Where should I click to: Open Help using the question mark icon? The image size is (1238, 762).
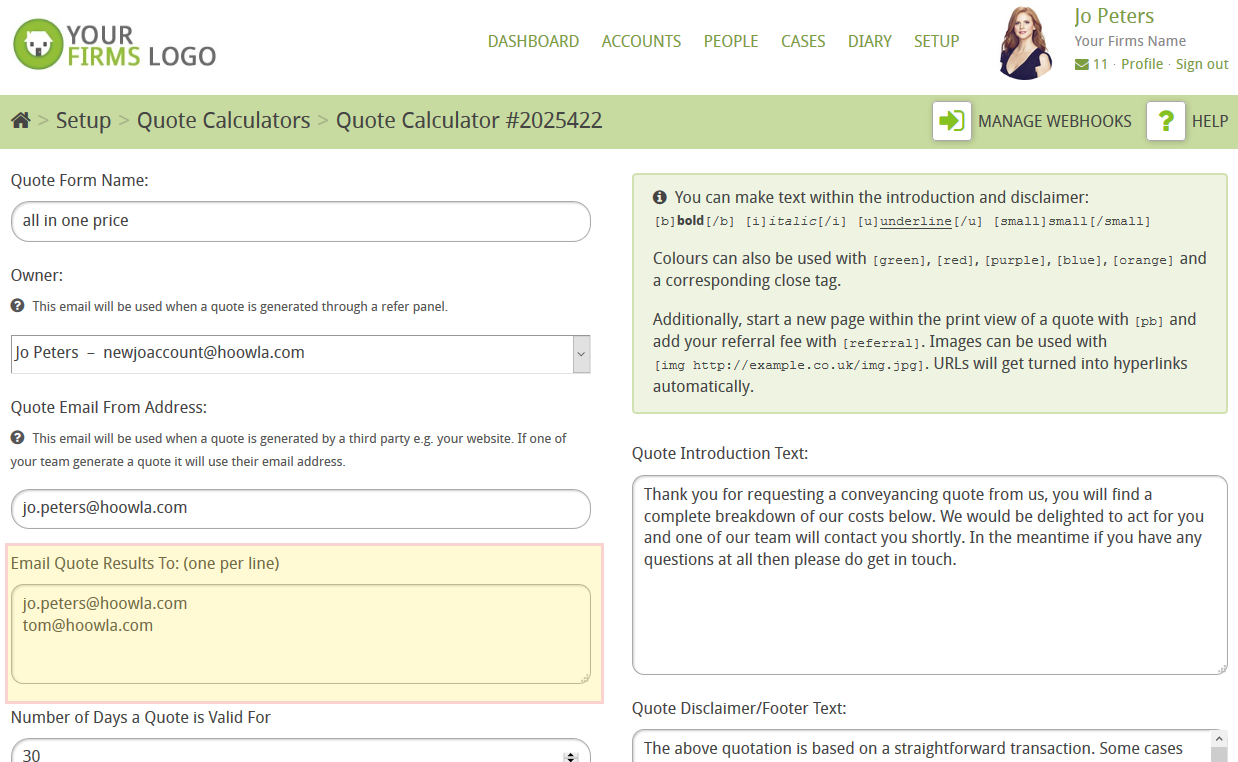[x=1165, y=120]
